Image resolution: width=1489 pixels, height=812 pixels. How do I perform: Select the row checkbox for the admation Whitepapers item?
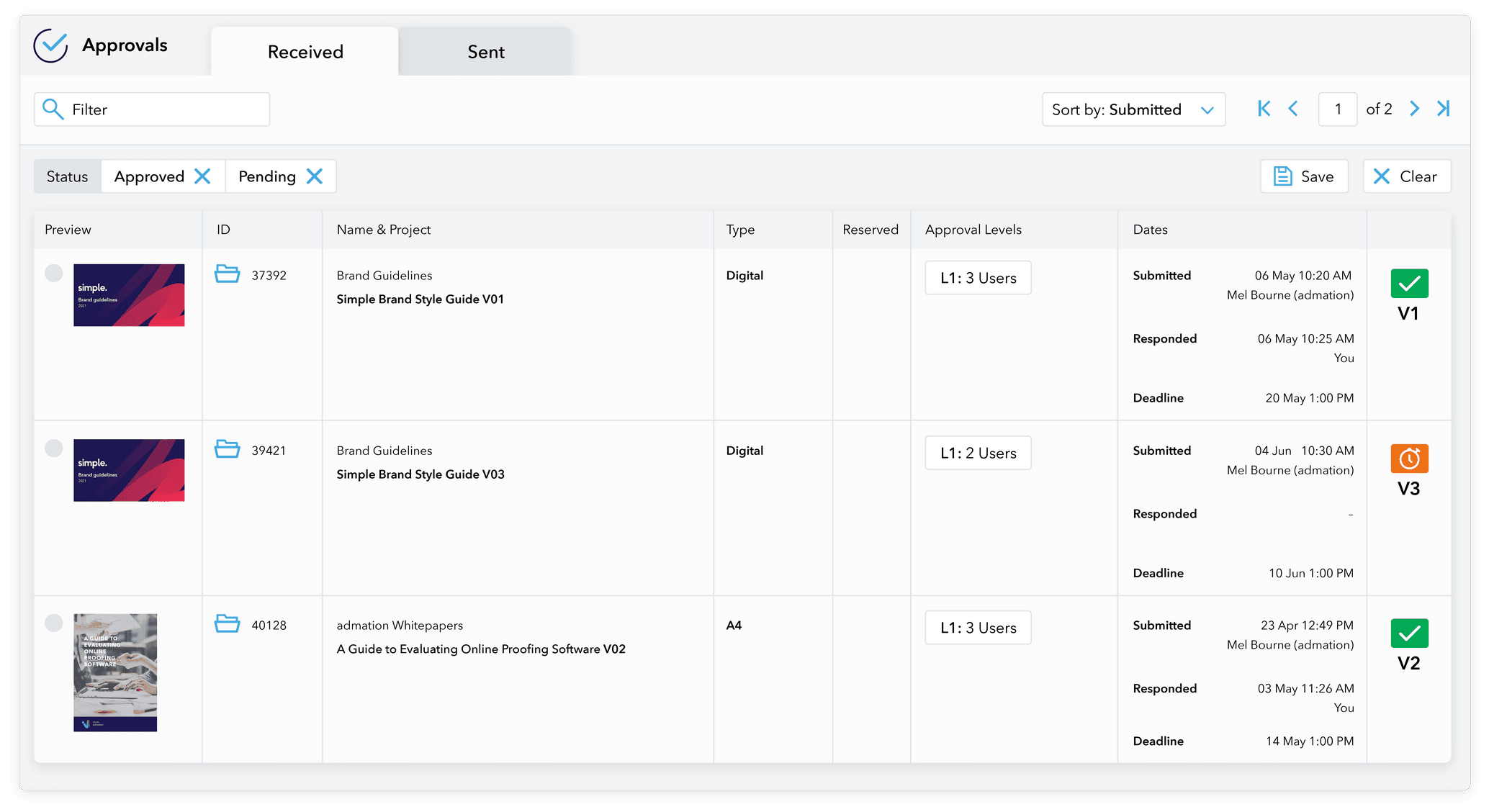[x=53, y=623]
